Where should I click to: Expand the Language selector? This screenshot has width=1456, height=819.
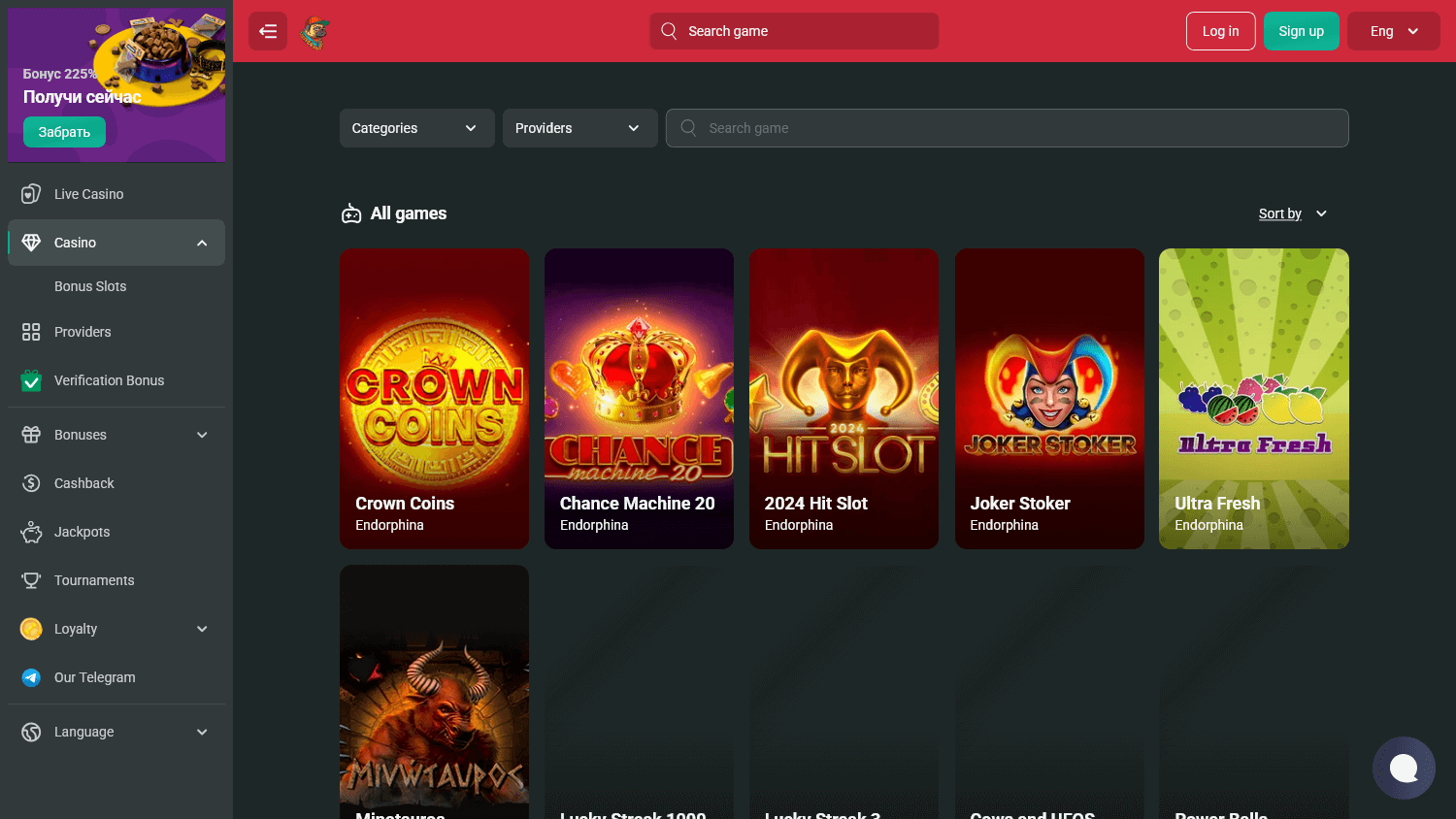[x=116, y=731]
